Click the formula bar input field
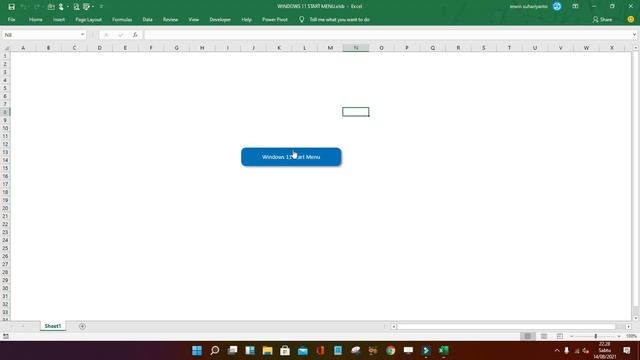Image resolution: width=640 pixels, height=360 pixels. coord(388,35)
